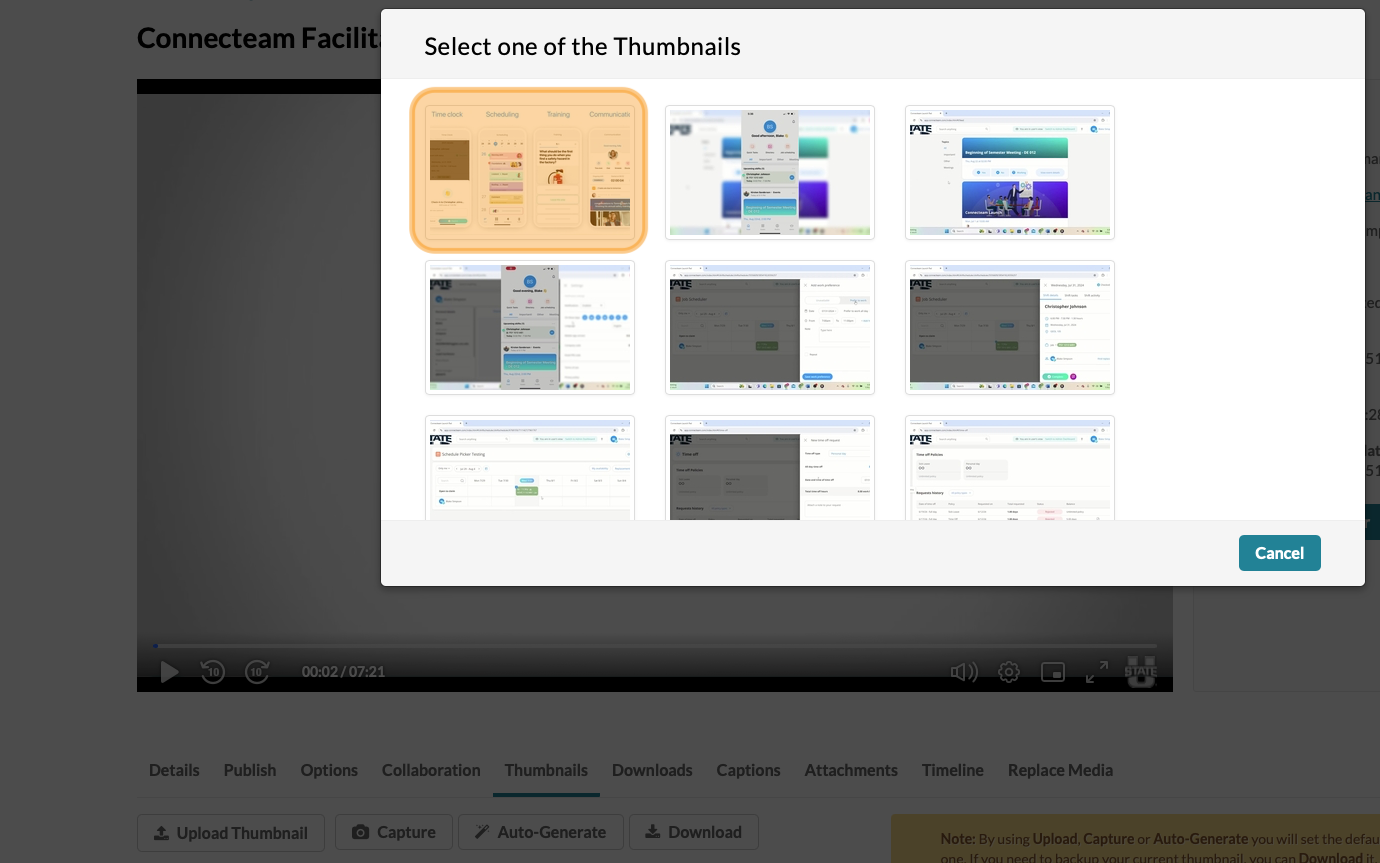Cancel the thumbnail selection dialog
The width and height of the screenshot is (1380, 863).
point(1279,552)
